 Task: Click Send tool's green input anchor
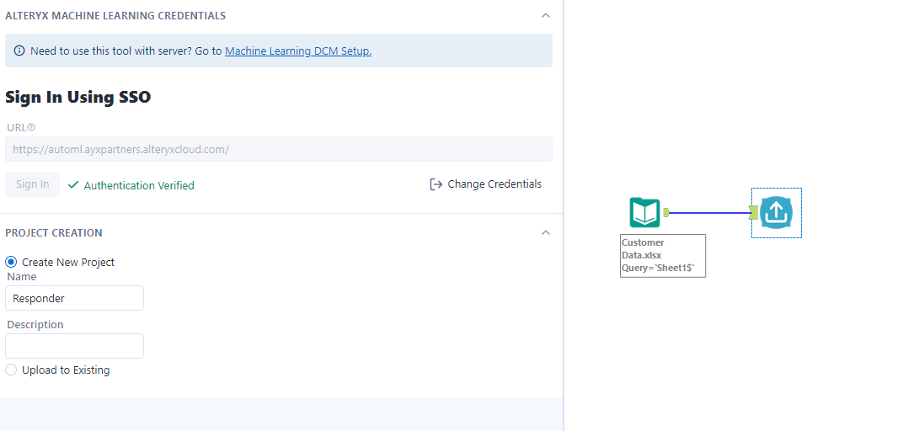tap(754, 213)
